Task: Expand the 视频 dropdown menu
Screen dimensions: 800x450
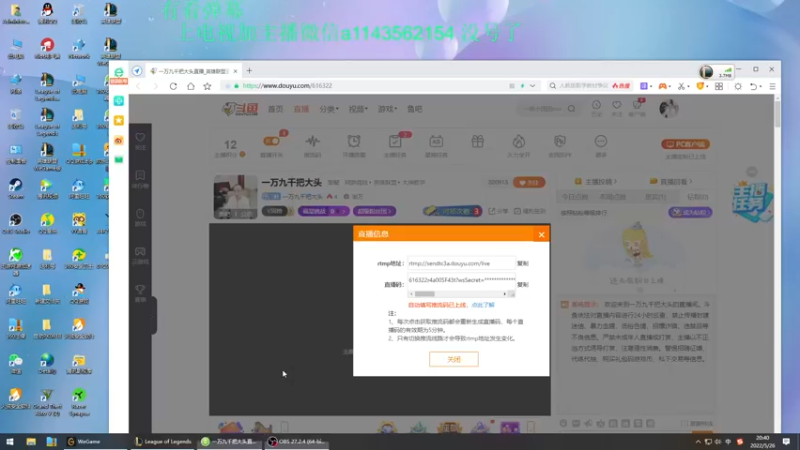Action: [358, 109]
